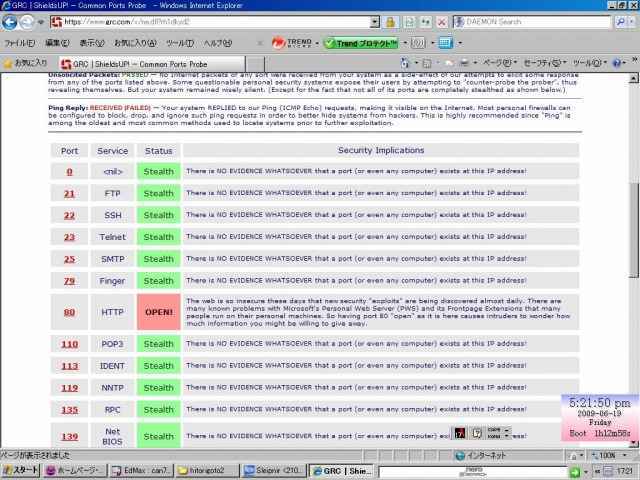Open the ツール(O) command bar dropdown
The width and height of the screenshot is (640, 480).
(x=589, y=63)
